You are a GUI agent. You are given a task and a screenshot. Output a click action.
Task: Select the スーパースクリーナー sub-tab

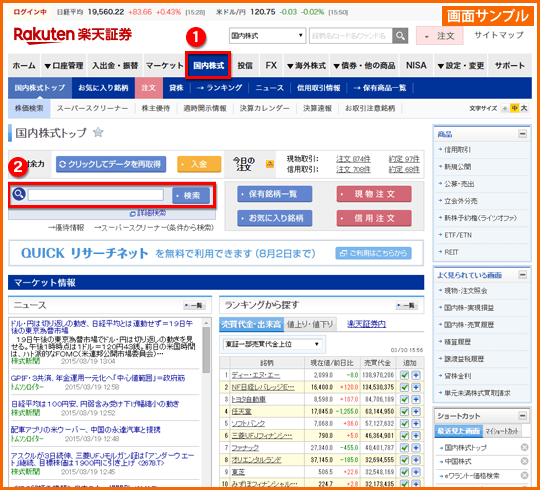[x=92, y=108]
